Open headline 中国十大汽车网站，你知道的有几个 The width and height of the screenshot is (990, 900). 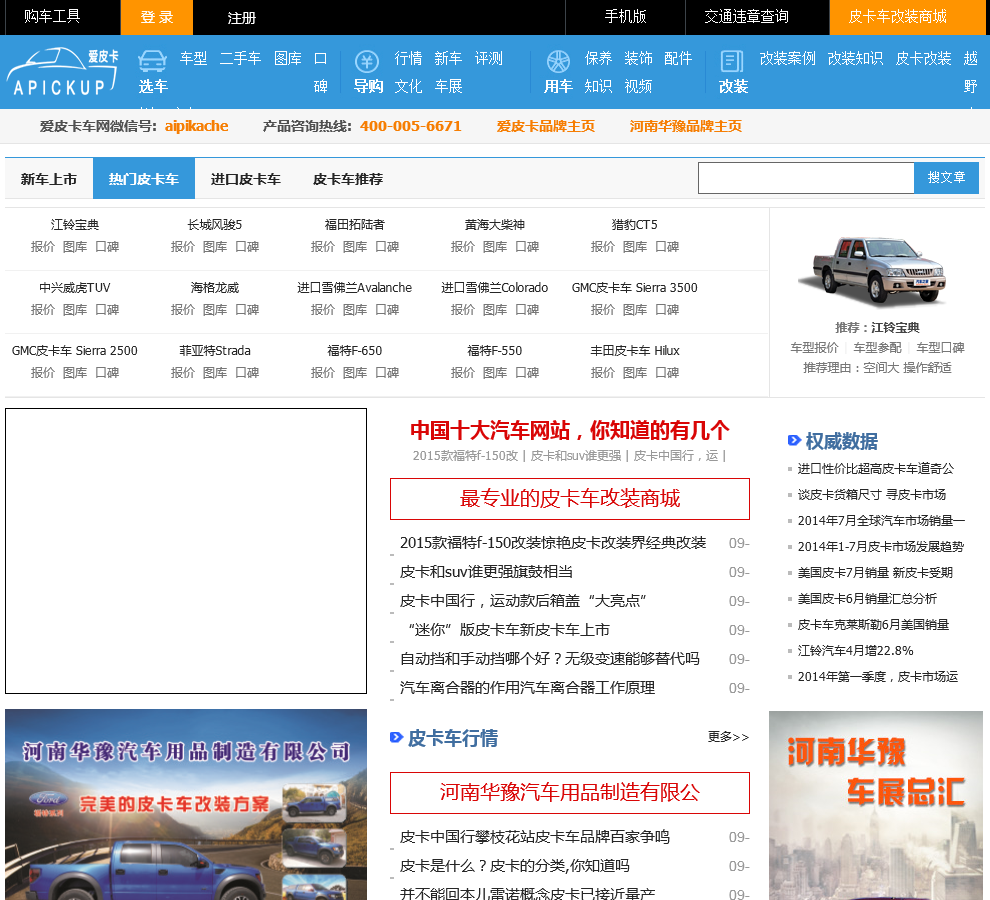click(569, 430)
